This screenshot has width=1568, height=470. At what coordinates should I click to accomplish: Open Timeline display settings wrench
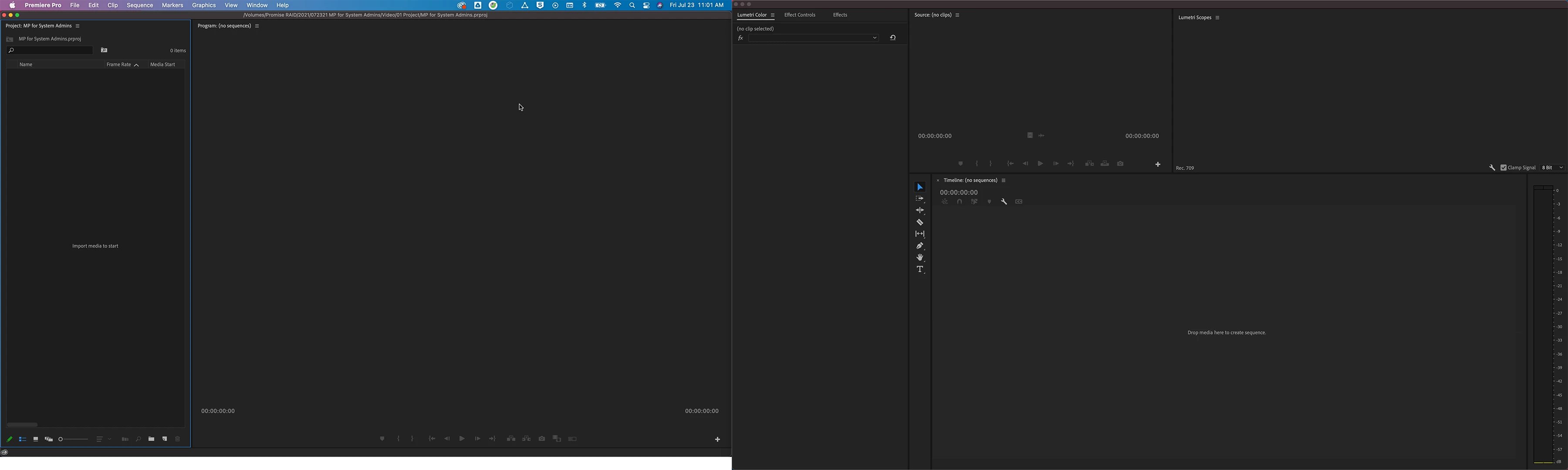point(1004,202)
